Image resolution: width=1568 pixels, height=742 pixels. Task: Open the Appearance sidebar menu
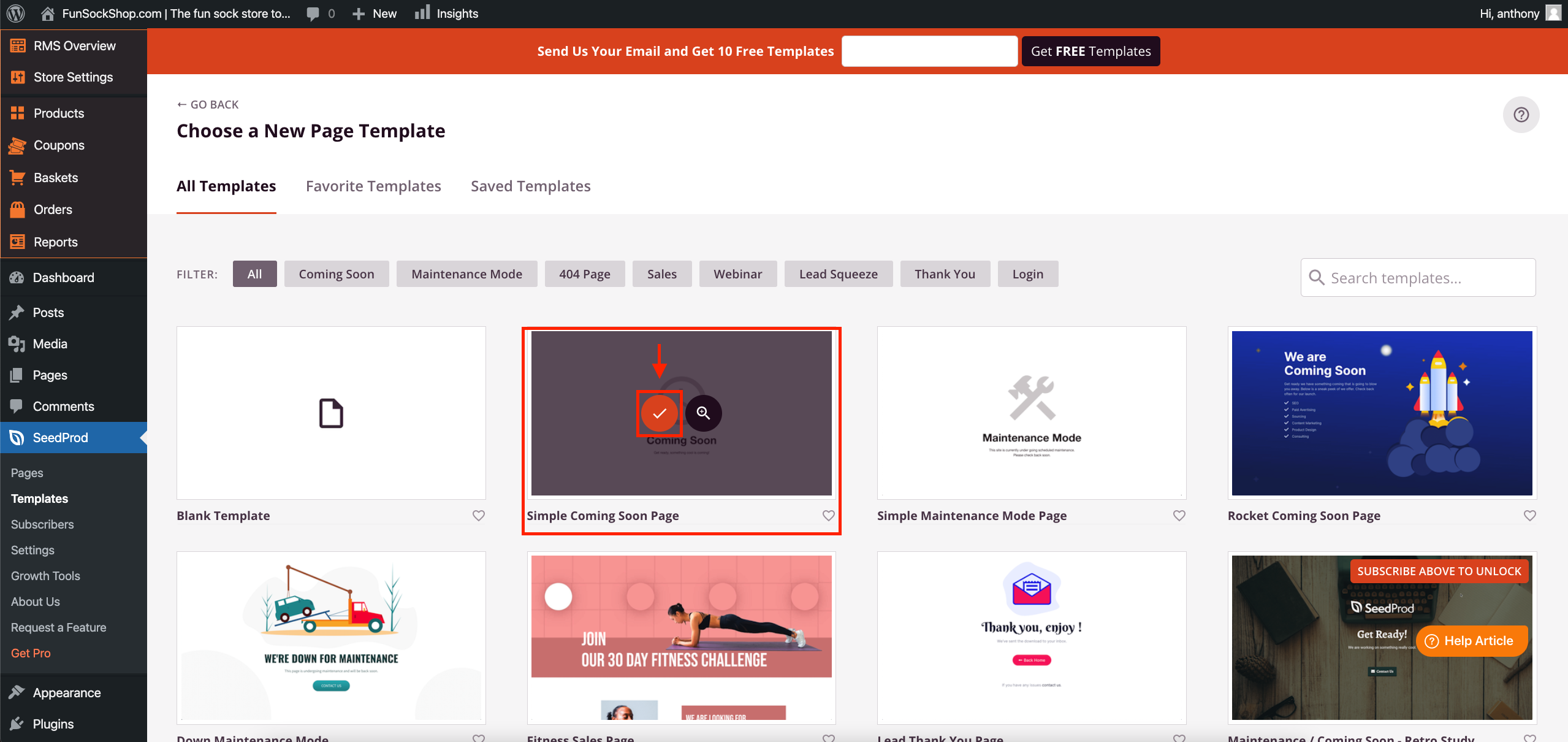(66, 692)
